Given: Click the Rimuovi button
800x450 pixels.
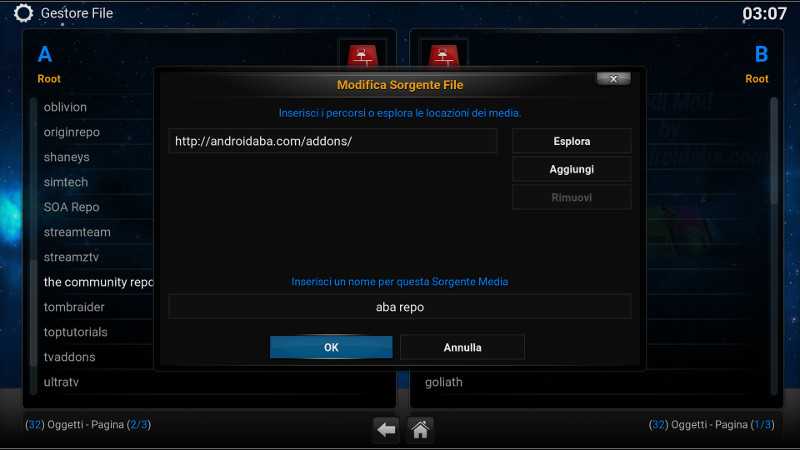Looking at the screenshot, I should [571, 197].
